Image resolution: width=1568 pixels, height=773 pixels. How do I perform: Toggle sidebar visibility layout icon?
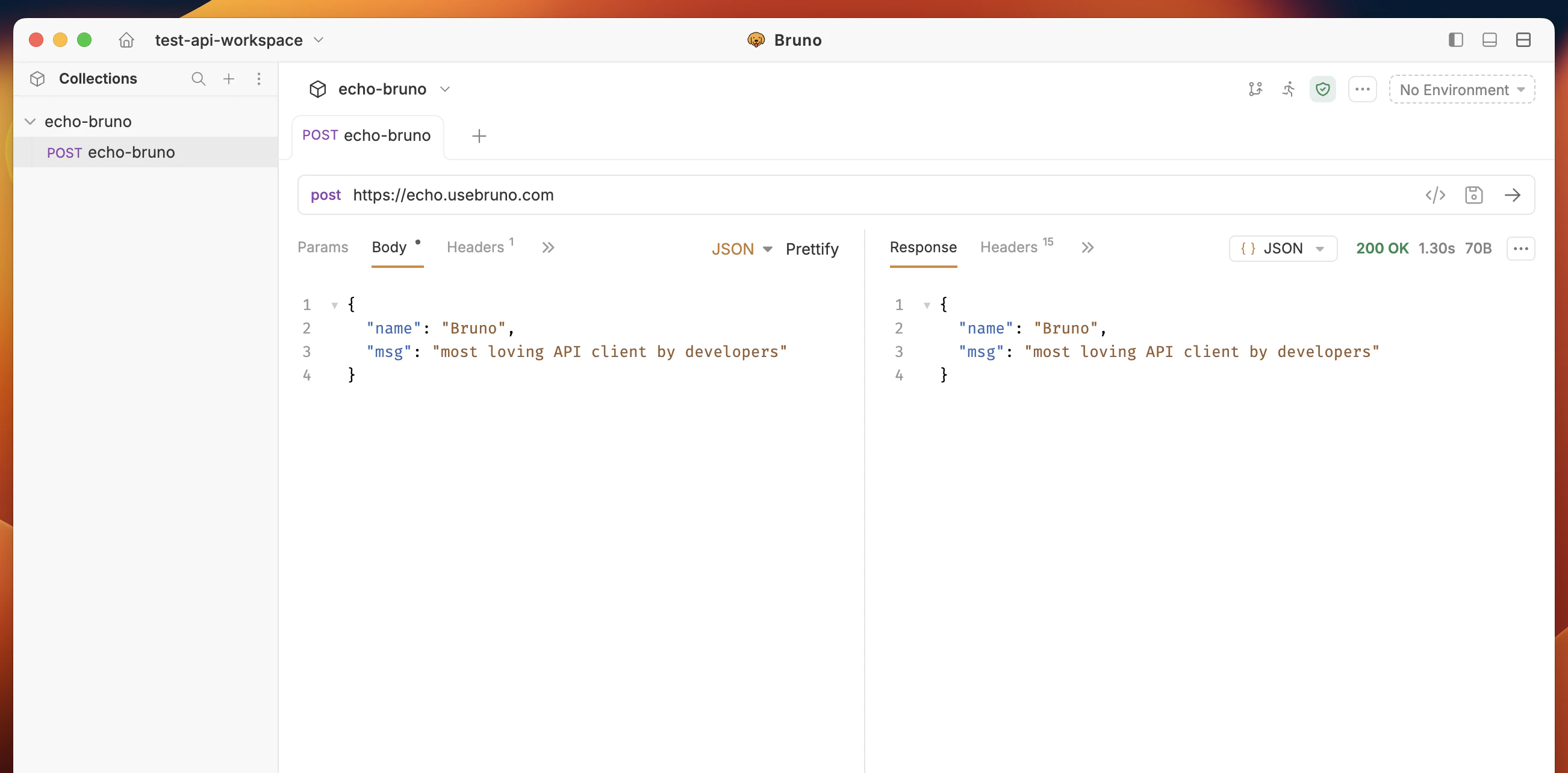(1455, 40)
